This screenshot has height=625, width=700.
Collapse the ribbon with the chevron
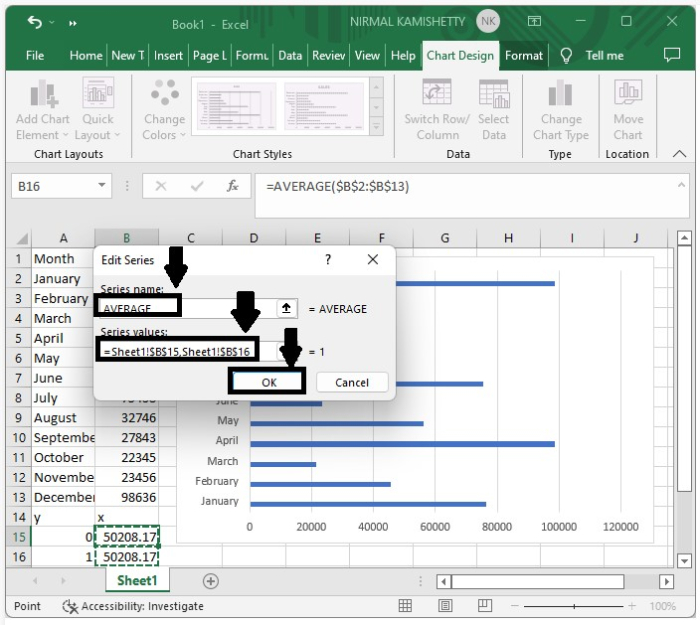(679, 154)
